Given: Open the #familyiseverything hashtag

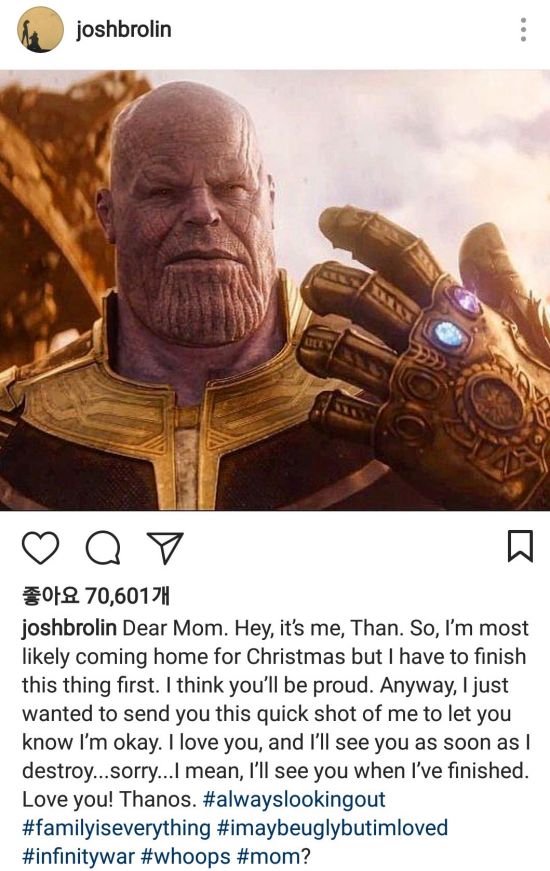Looking at the screenshot, I should click(116, 828).
